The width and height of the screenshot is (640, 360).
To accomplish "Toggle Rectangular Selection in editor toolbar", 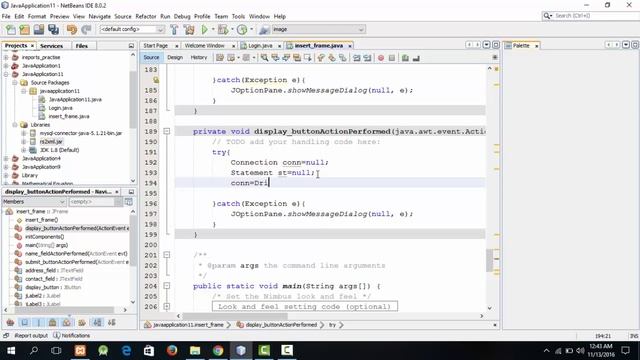I will pos(308,58).
